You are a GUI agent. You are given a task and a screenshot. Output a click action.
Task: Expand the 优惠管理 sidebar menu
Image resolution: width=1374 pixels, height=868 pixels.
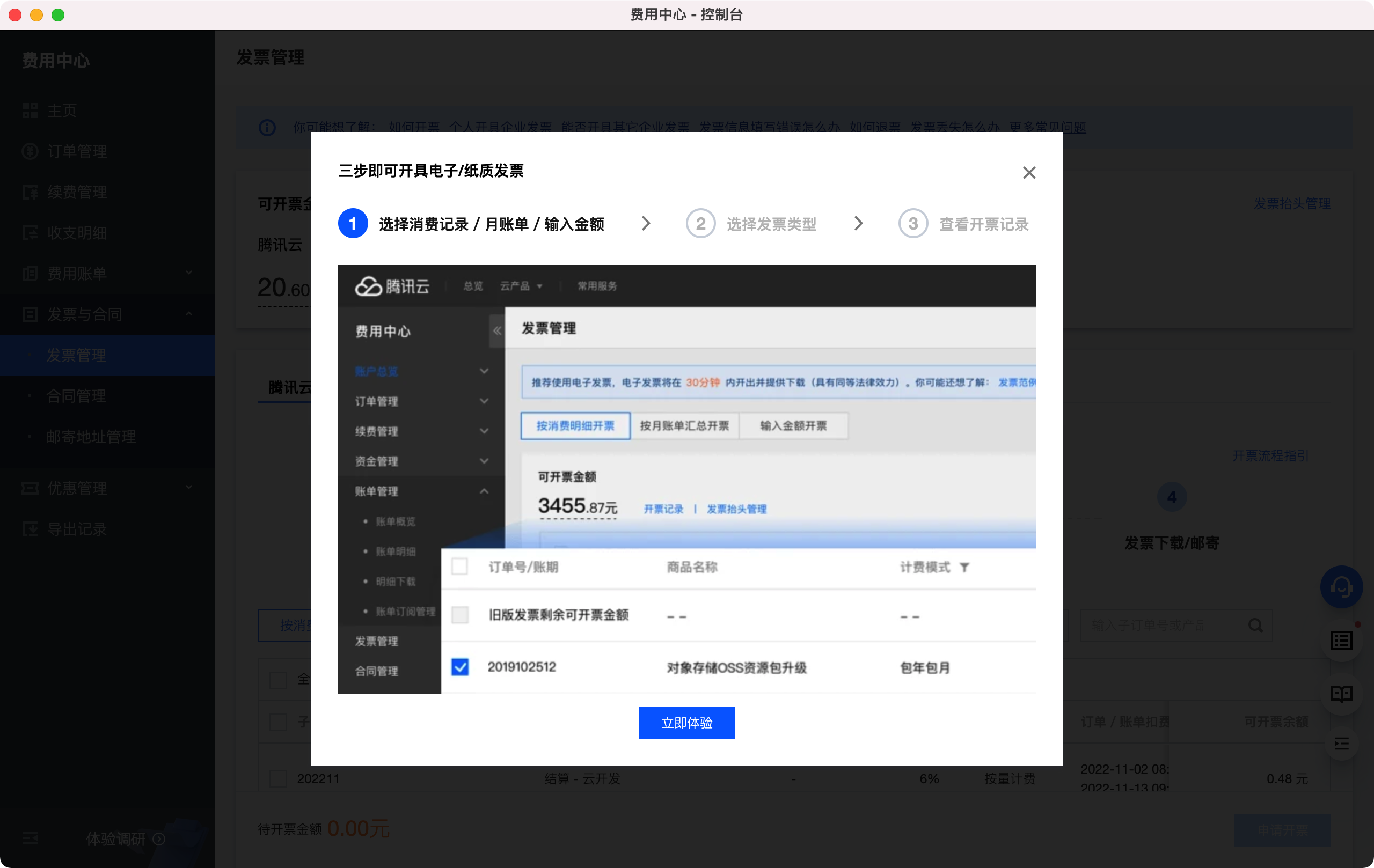[x=189, y=488]
